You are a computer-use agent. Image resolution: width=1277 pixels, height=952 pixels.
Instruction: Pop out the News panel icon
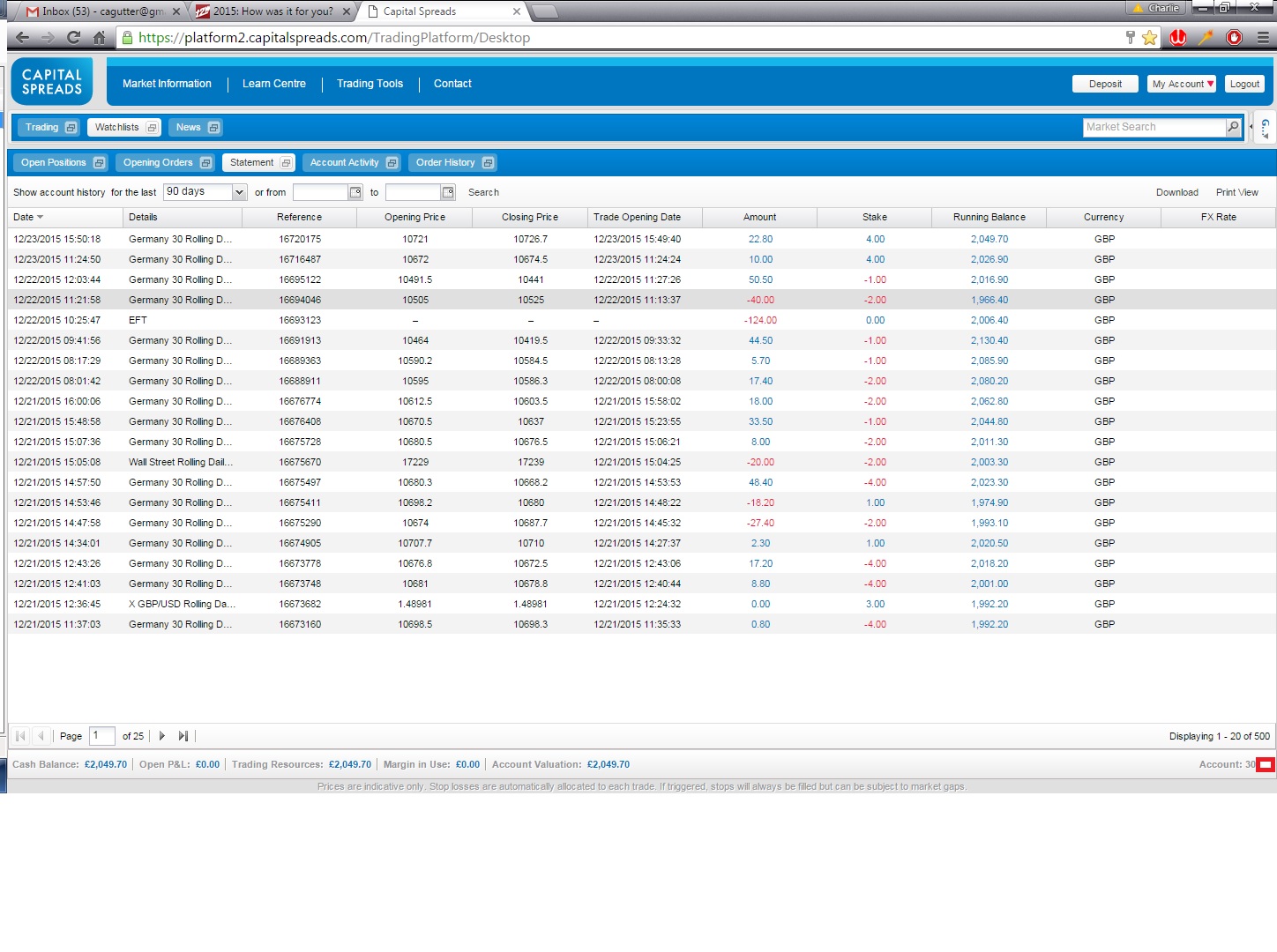coord(213,128)
